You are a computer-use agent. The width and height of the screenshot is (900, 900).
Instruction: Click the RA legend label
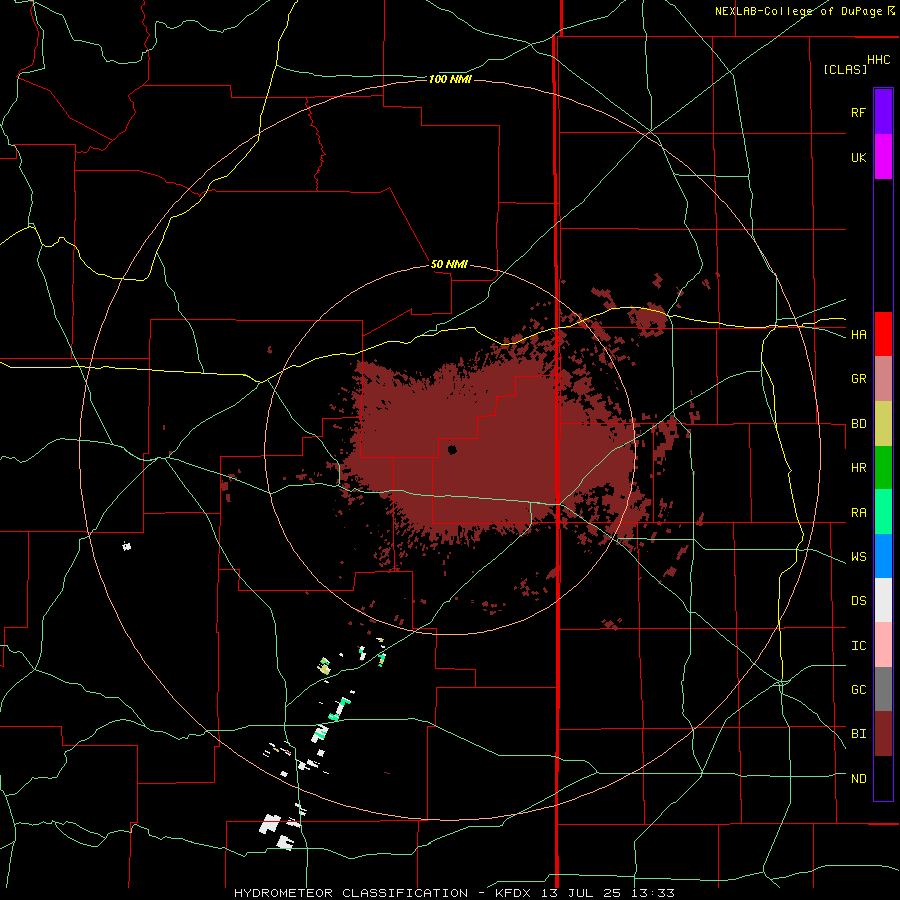858,513
